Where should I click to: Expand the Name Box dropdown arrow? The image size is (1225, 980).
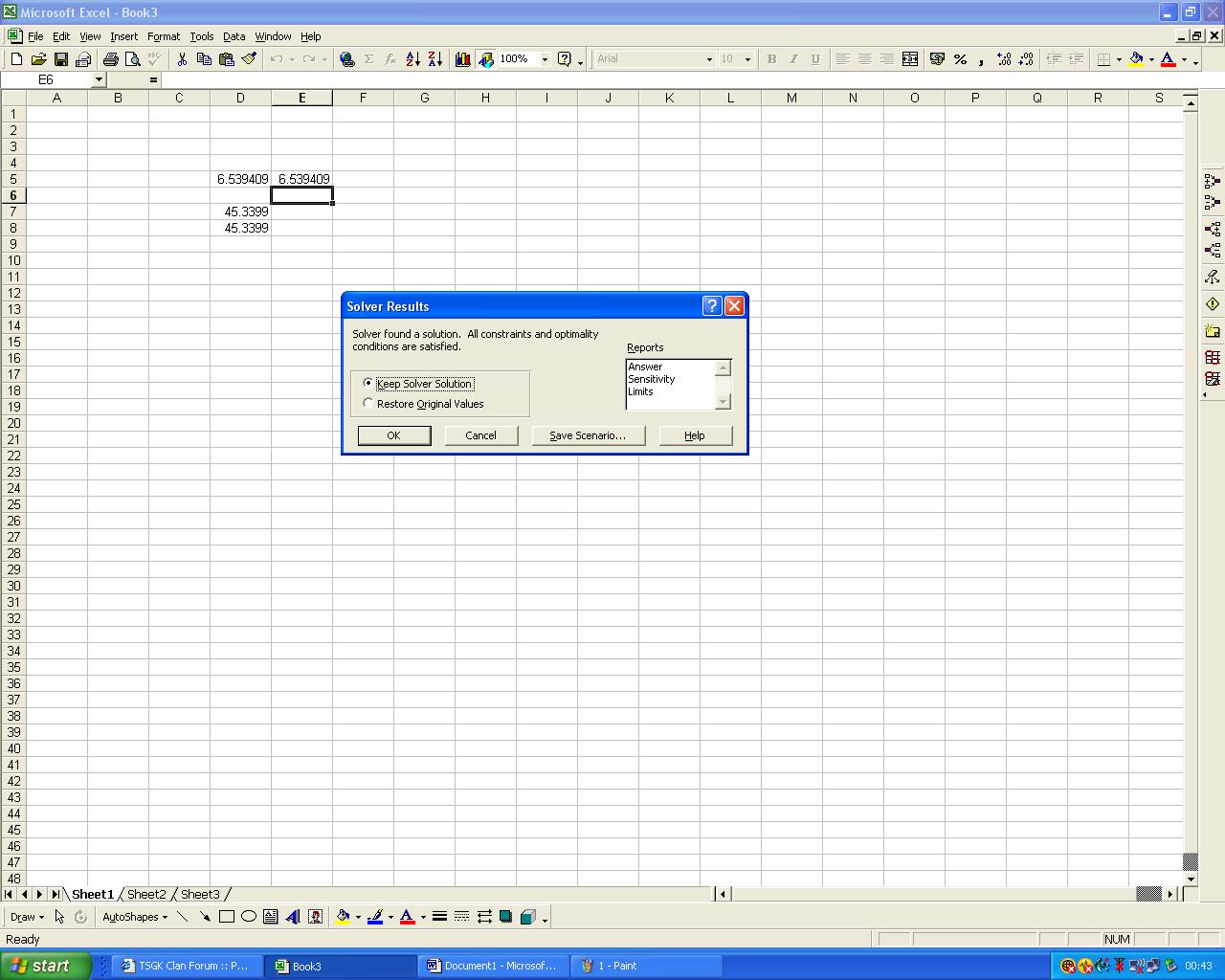[x=99, y=80]
